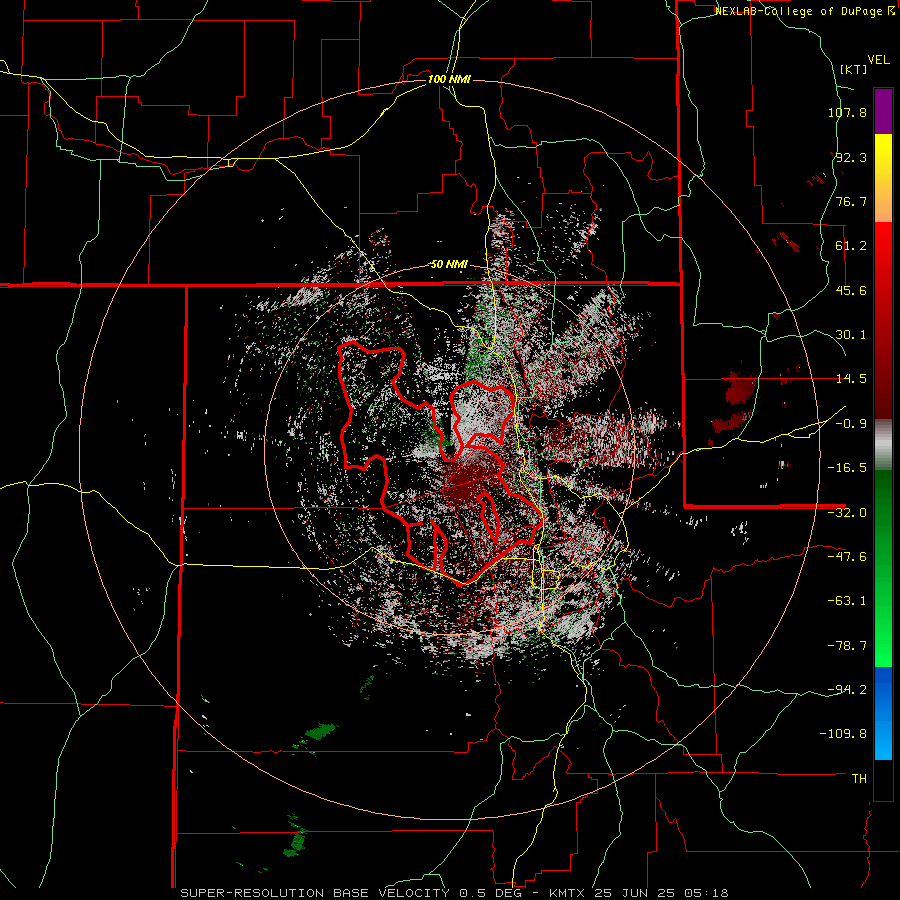The height and width of the screenshot is (900, 900).
Task: Click the -94.2 scale label
Action: (x=847, y=689)
